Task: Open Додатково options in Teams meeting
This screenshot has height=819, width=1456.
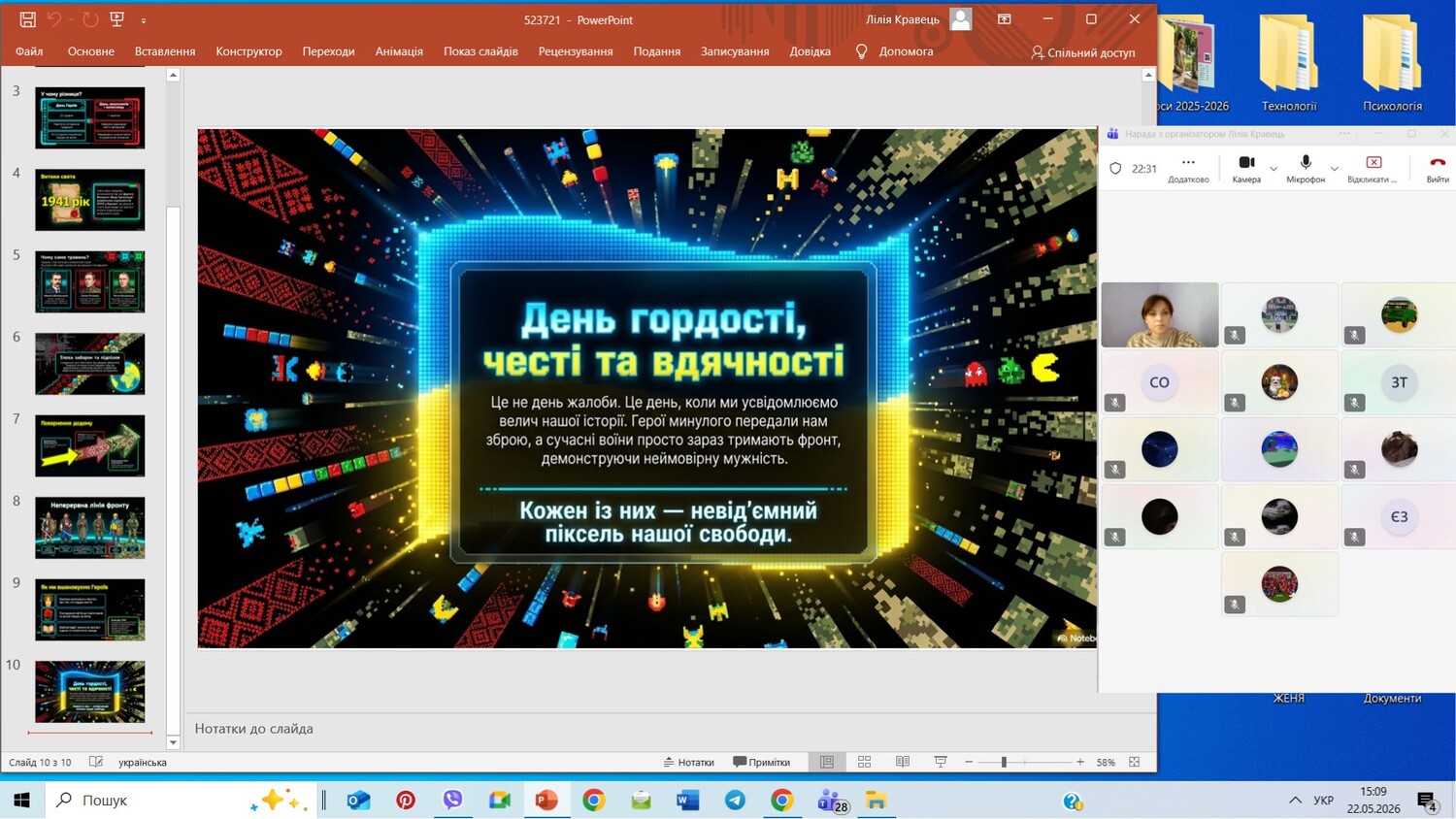Action: tap(1188, 168)
